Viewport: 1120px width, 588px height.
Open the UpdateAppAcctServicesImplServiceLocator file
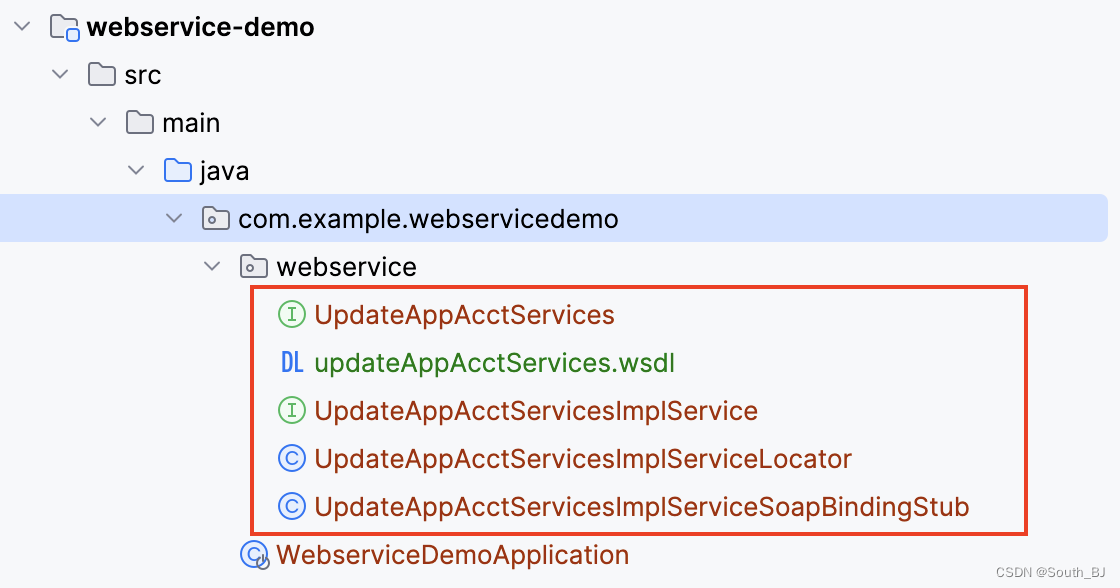tap(583, 459)
